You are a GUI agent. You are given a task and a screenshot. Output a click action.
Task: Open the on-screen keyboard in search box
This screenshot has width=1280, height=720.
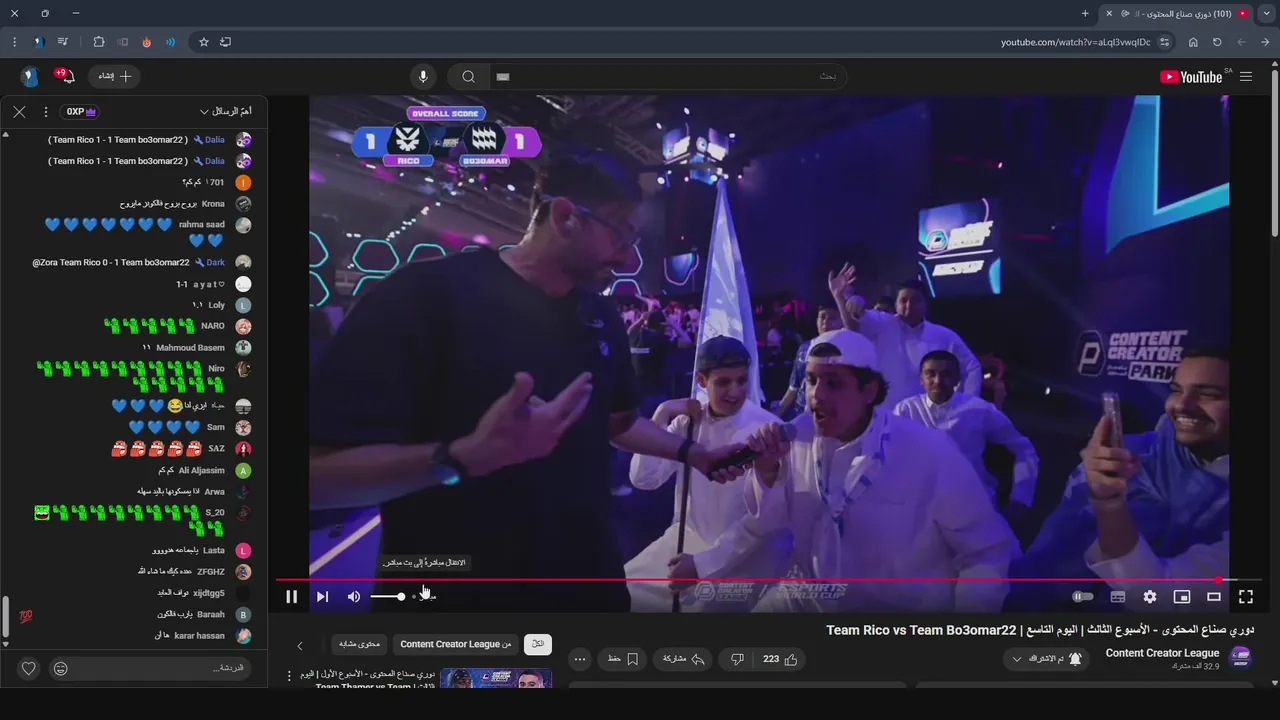point(503,77)
